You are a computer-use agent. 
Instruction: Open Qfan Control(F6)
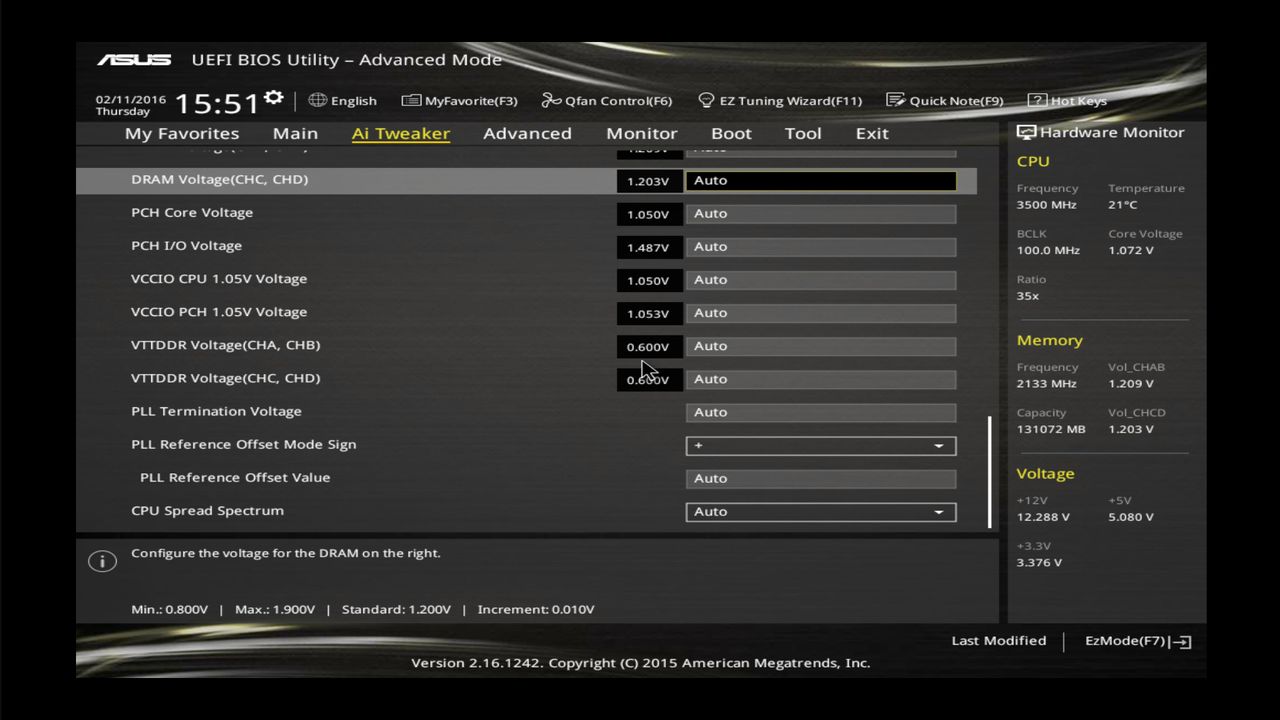click(x=607, y=100)
